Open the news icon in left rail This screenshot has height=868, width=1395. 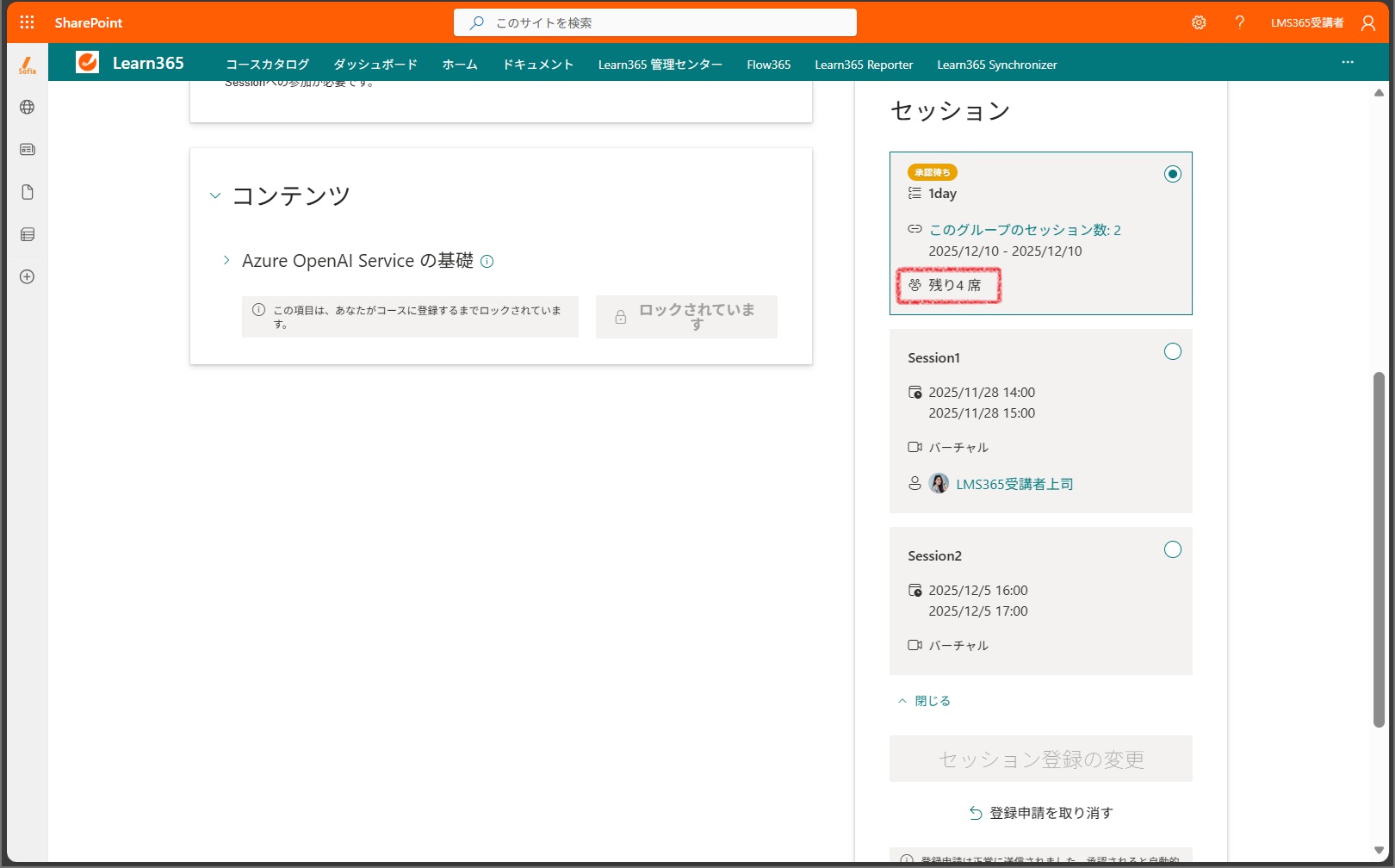click(x=28, y=149)
